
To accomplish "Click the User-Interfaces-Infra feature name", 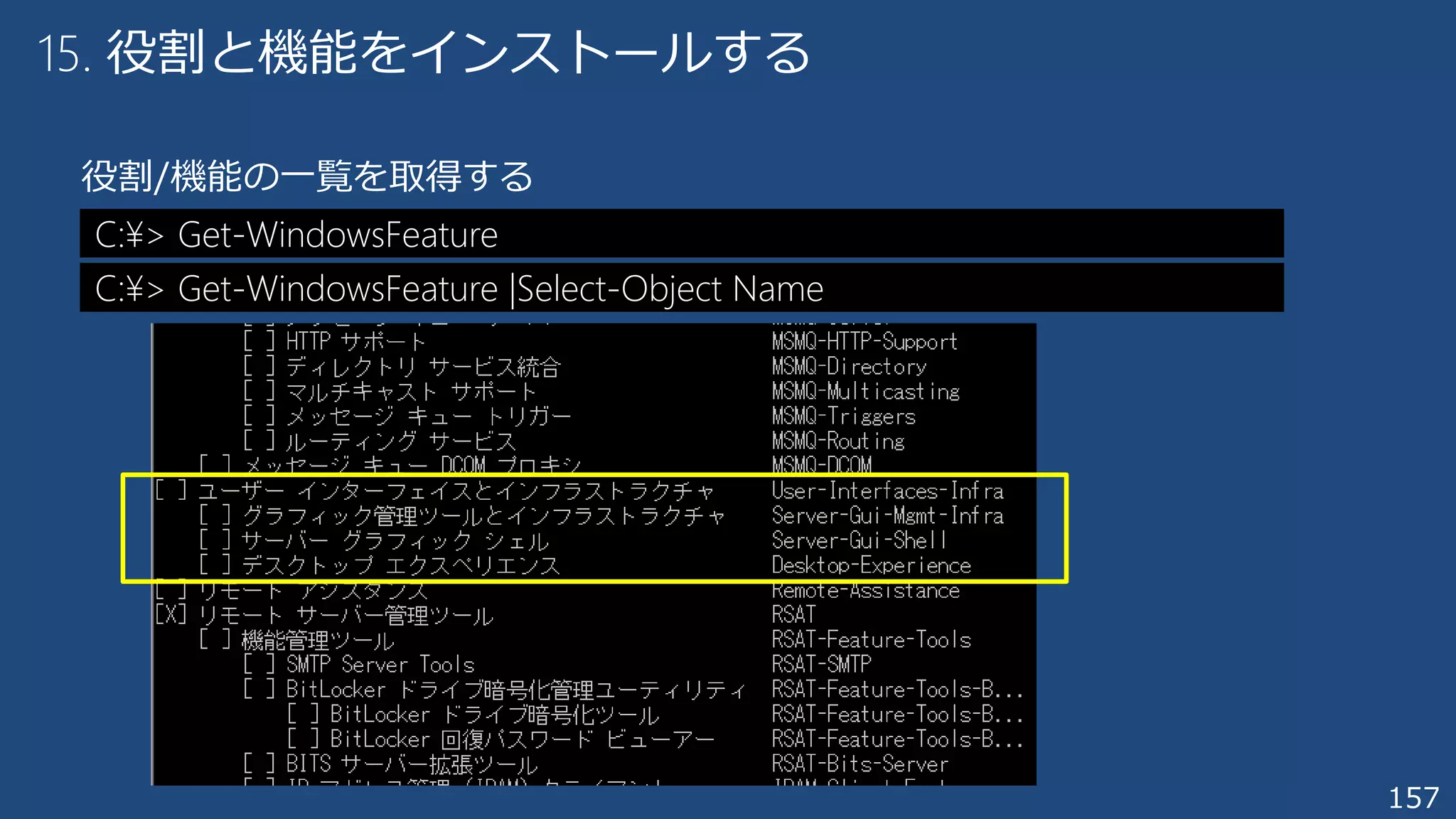I will click(x=887, y=491).
